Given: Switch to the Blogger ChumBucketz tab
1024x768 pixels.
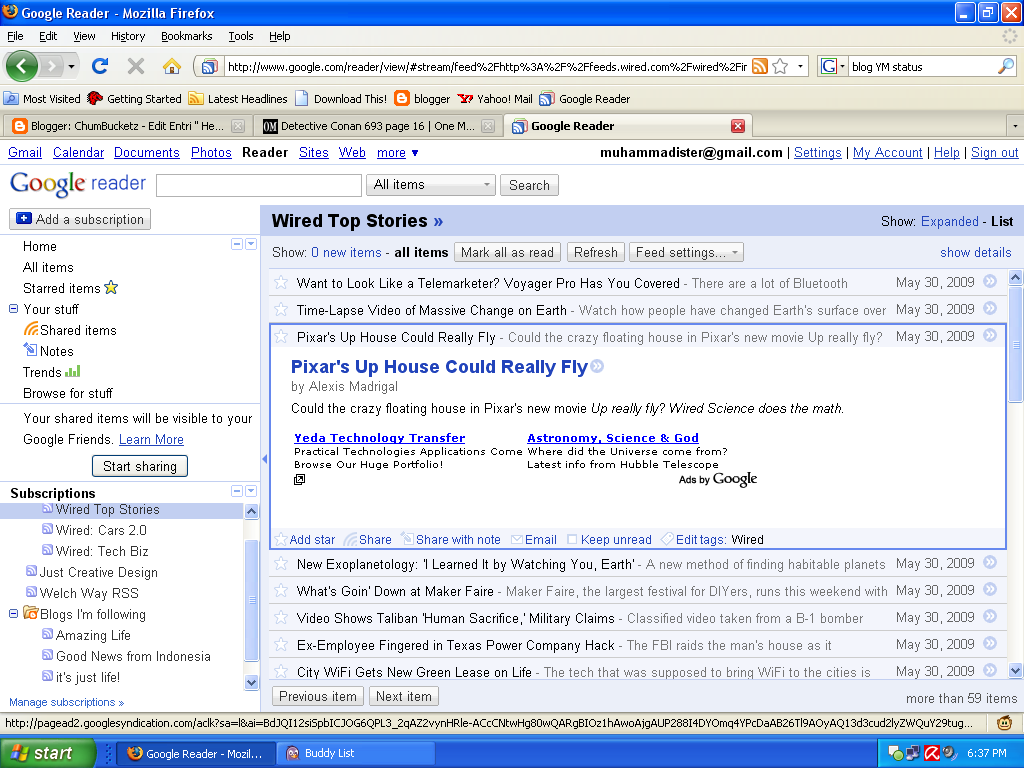Looking at the screenshot, I should click(x=126, y=126).
